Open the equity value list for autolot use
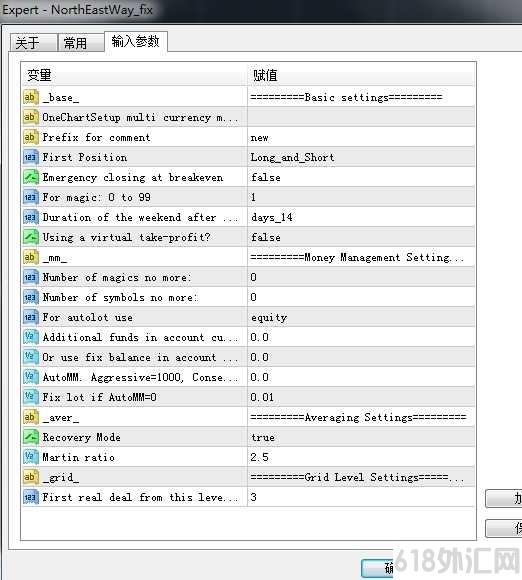Image resolution: width=522 pixels, height=580 pixels. click(361, 317)
